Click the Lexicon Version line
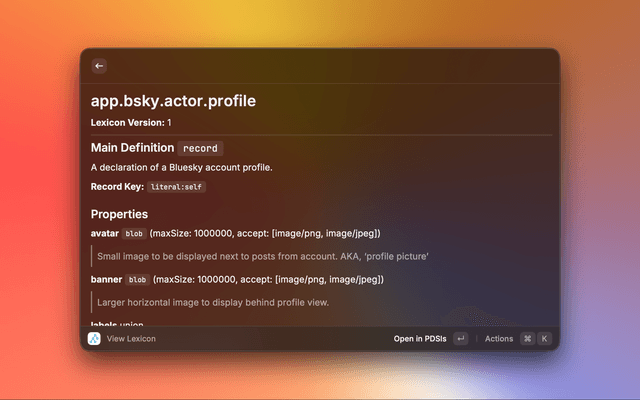Image resolution: width=640 pixels, height=400 pixels. coord(131,122)
